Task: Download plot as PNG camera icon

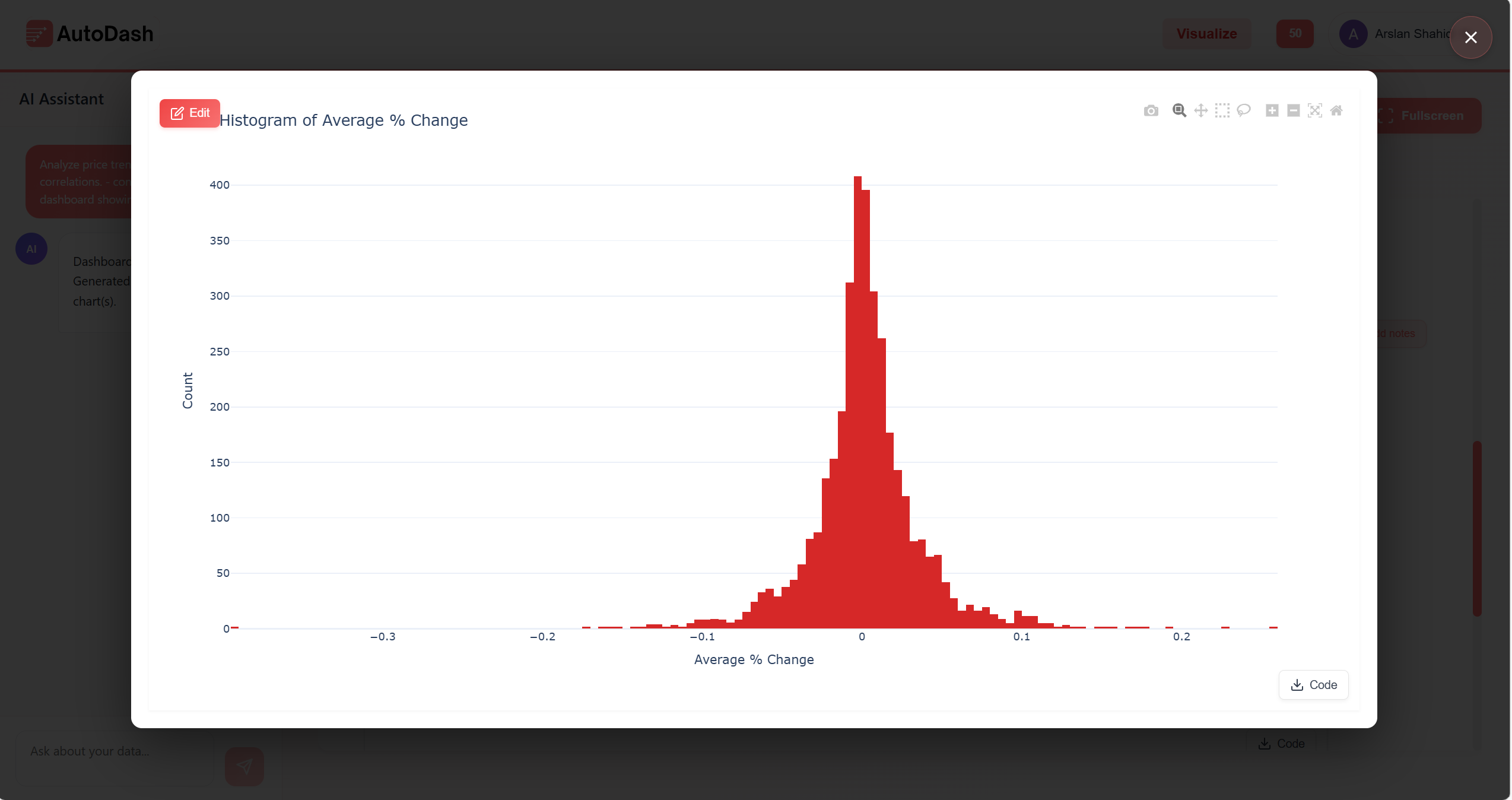Action: tap(1151, 111)
